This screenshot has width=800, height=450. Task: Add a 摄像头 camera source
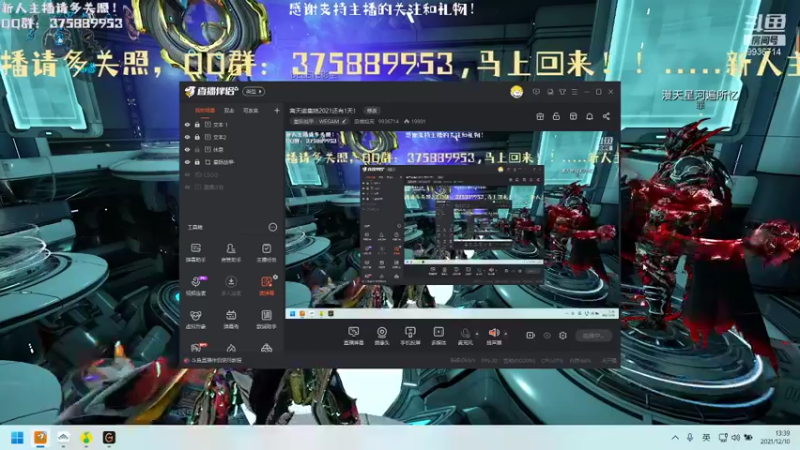[x=382, y=336]
